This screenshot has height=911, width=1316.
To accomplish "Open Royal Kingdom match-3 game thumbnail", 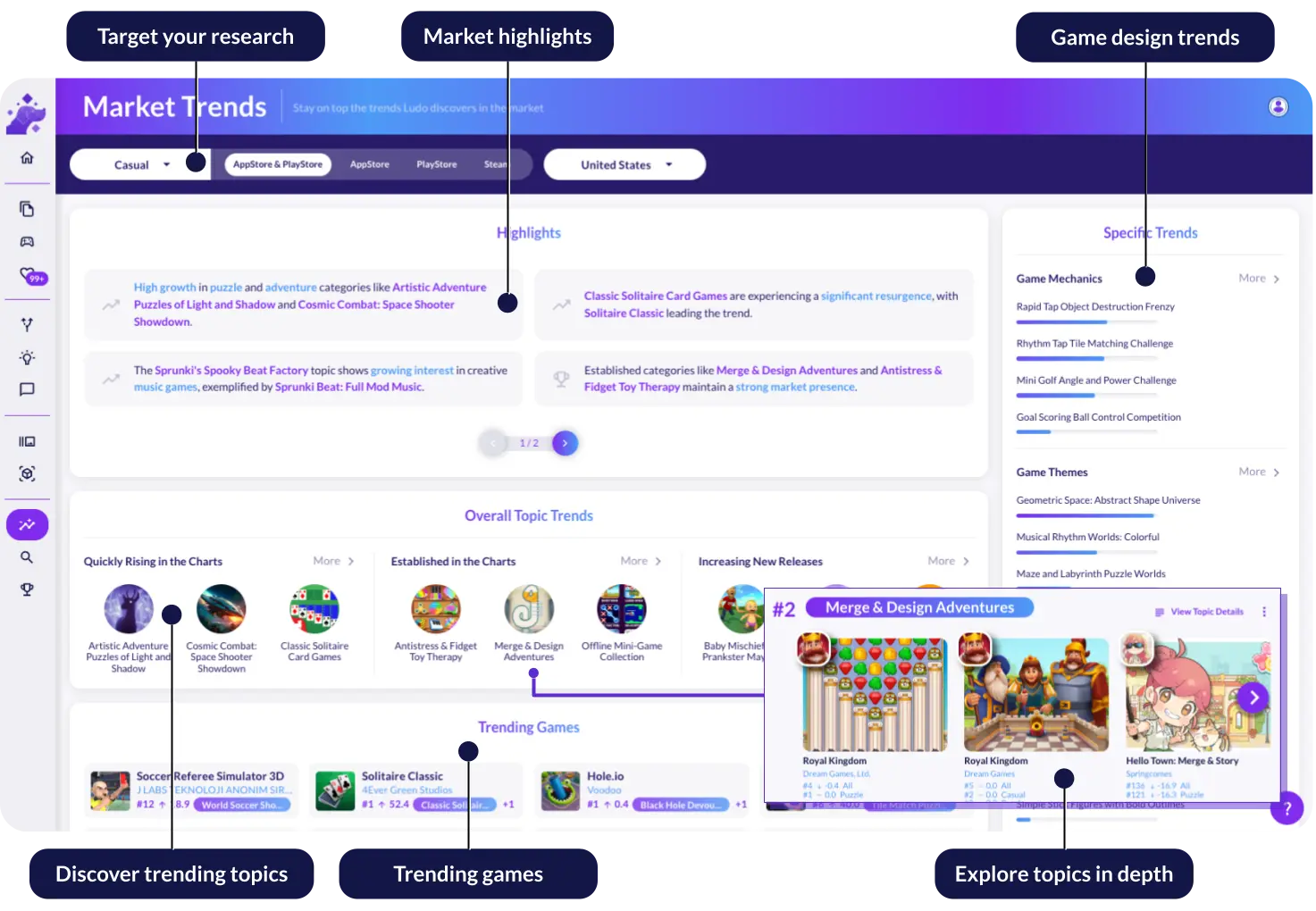I will pyautogui.click(x=875, y=695).
